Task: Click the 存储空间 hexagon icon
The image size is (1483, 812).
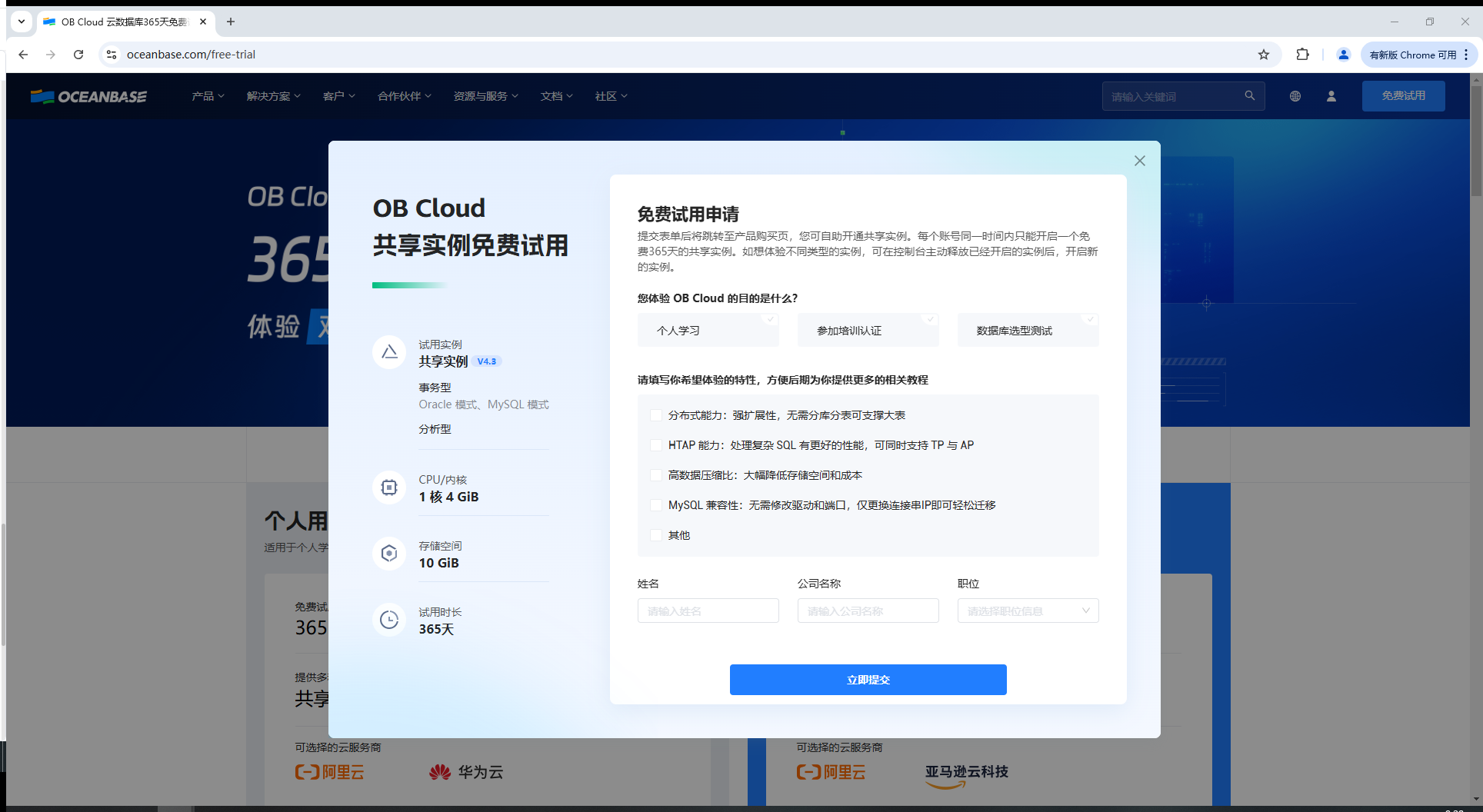Action: click(389, 553)
